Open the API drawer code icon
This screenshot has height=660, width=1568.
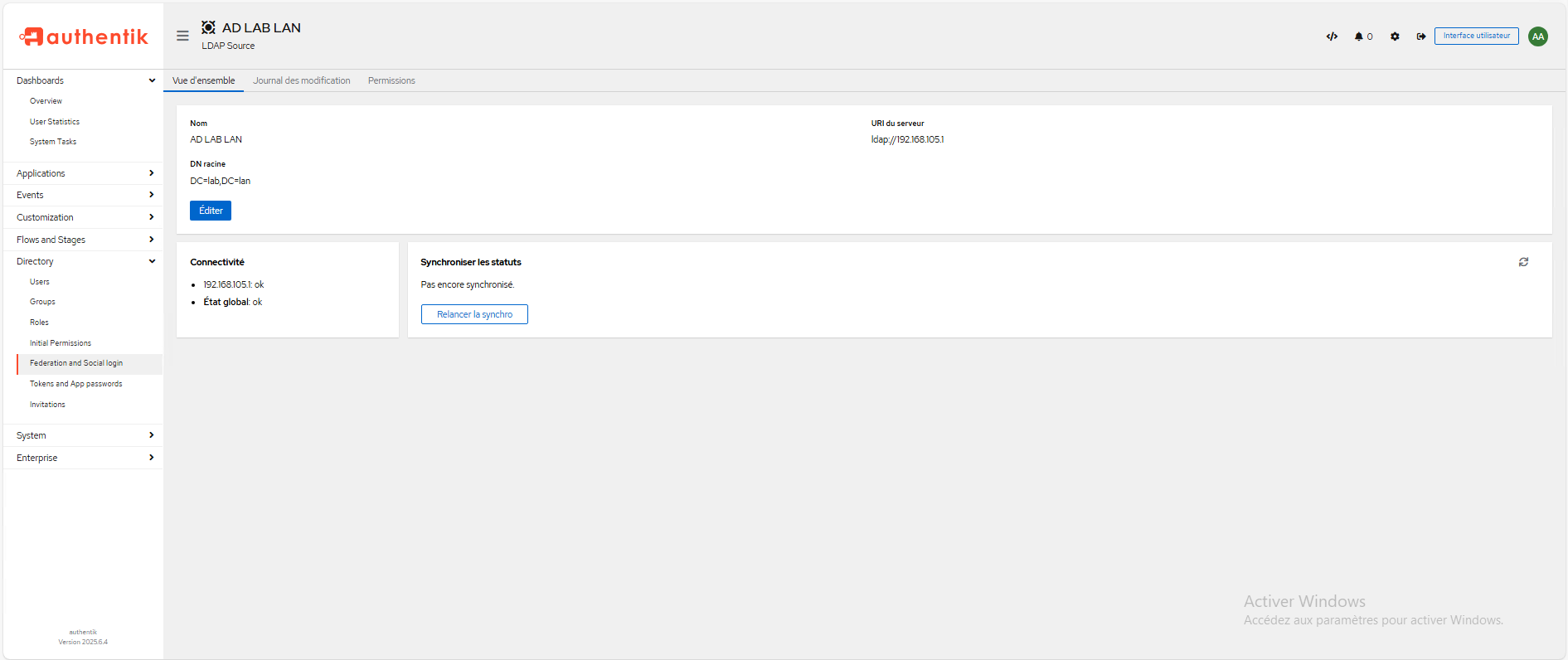(1332, 36)
